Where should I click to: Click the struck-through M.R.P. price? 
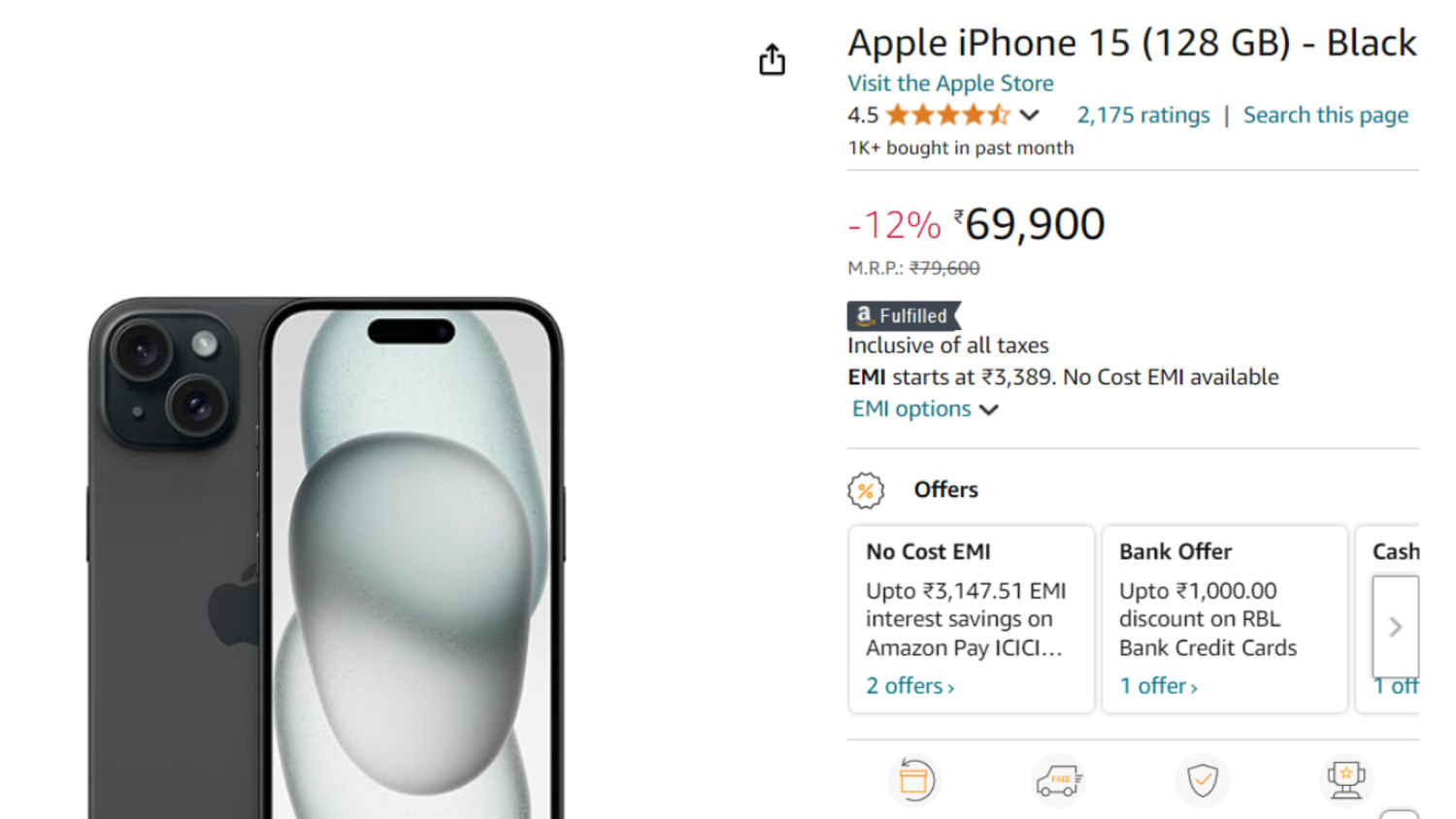(x=943, y=268)
